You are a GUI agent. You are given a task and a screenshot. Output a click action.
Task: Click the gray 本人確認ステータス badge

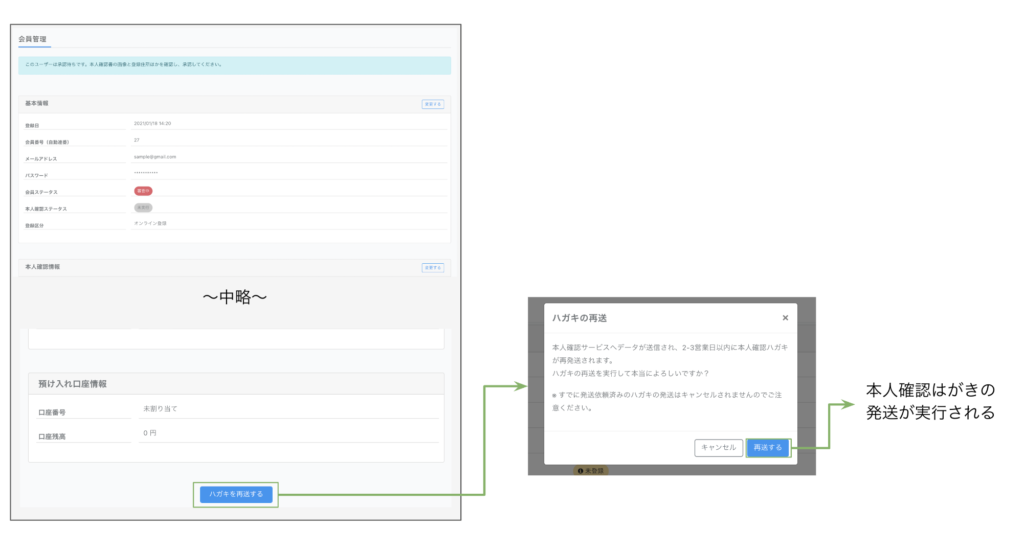point(143,207)
